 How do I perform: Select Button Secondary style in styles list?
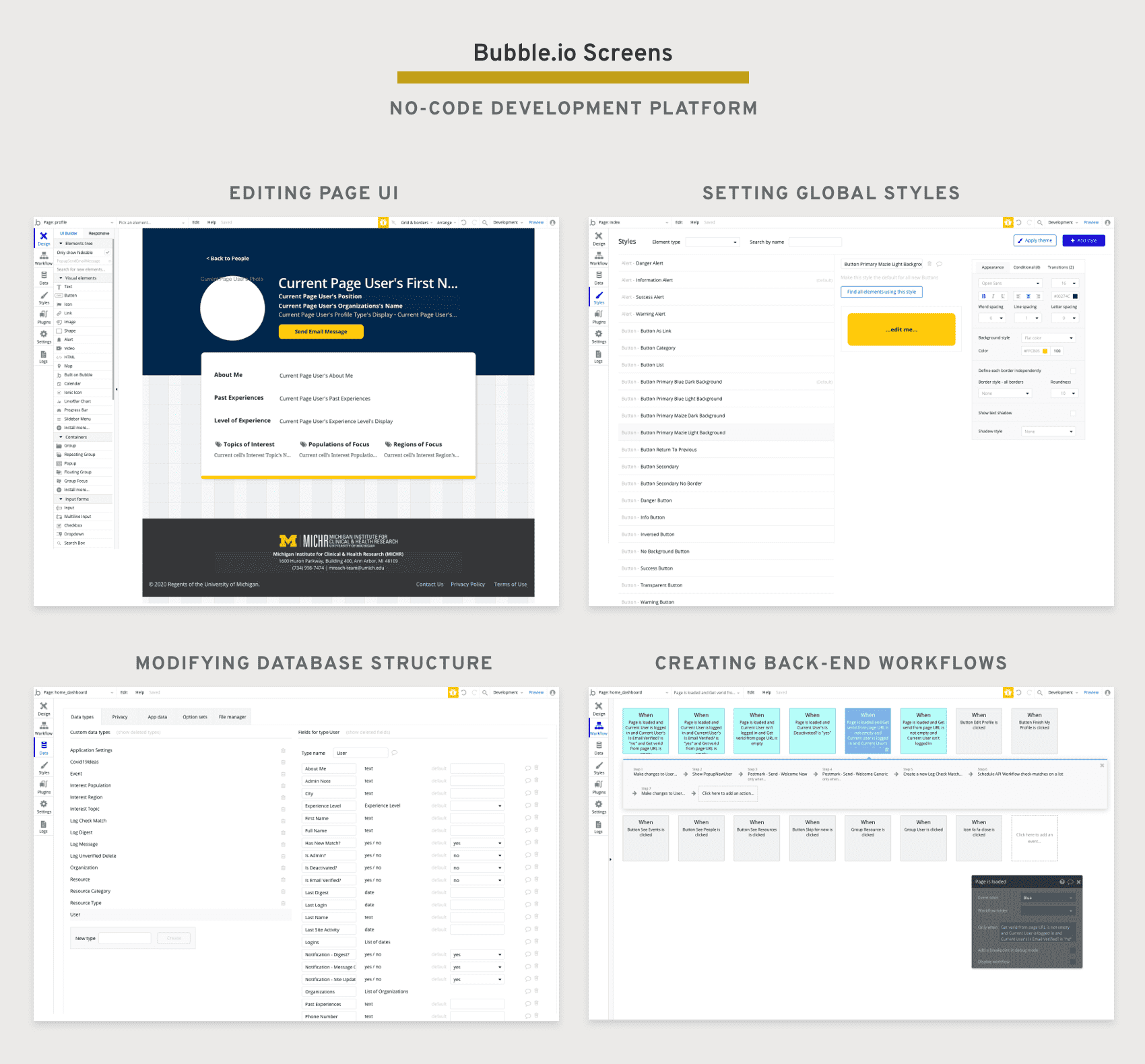[x=727, y=467]
